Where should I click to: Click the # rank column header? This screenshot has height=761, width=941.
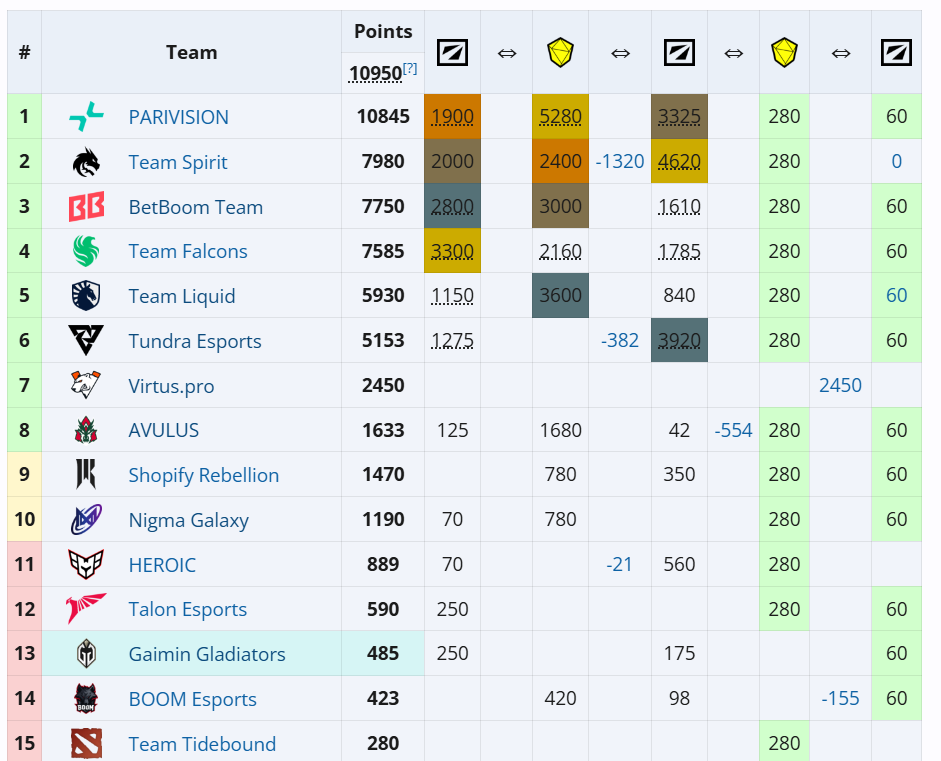click(x=24, y=52)
